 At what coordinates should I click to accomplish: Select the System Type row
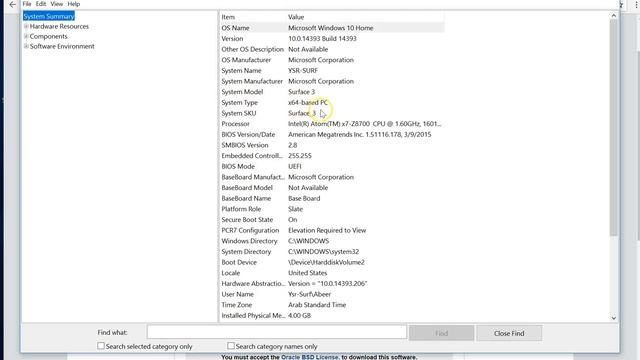[332, 102]
